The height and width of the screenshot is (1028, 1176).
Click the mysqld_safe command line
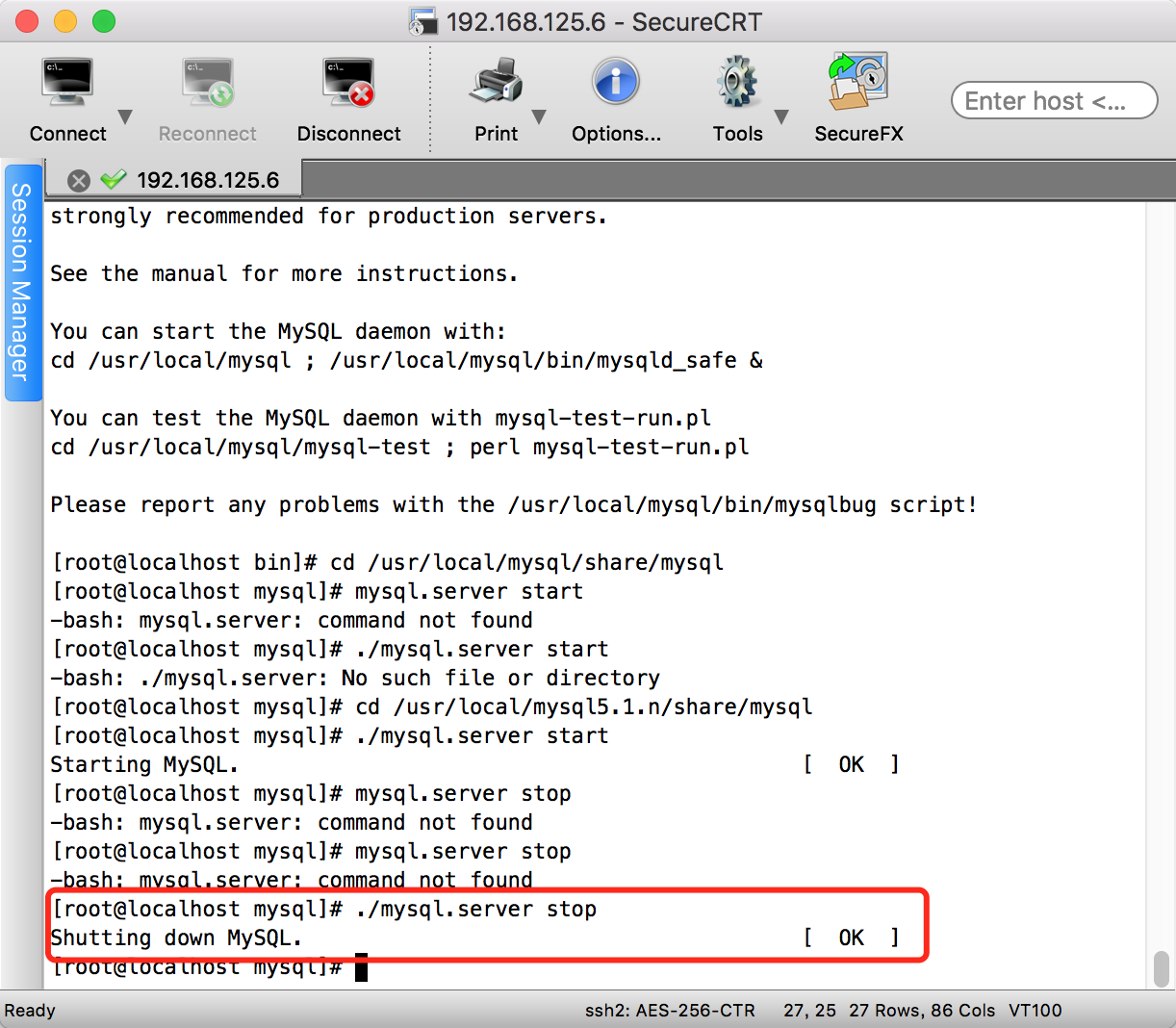406,360
